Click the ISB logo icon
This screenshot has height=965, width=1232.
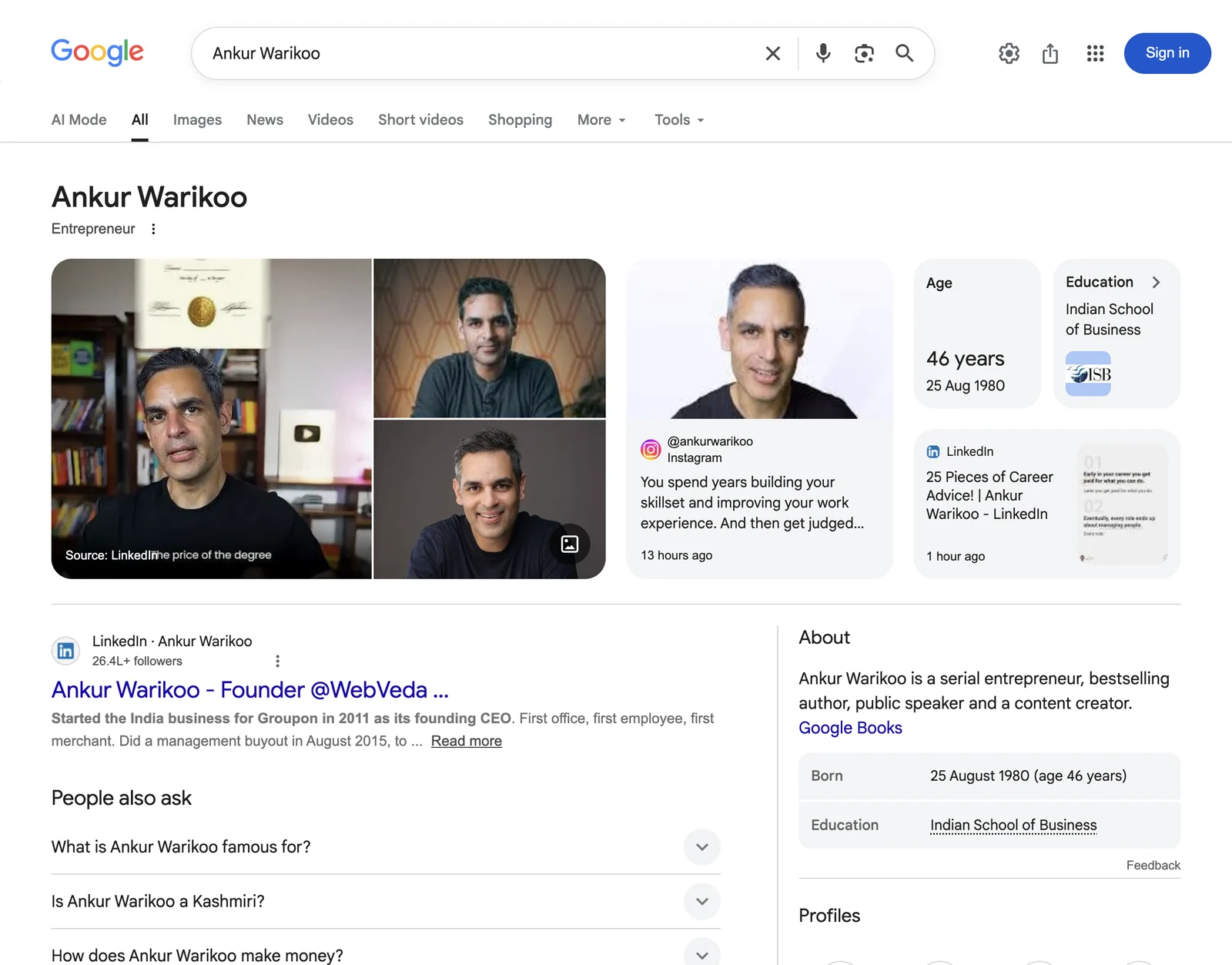click(1088, 374)
